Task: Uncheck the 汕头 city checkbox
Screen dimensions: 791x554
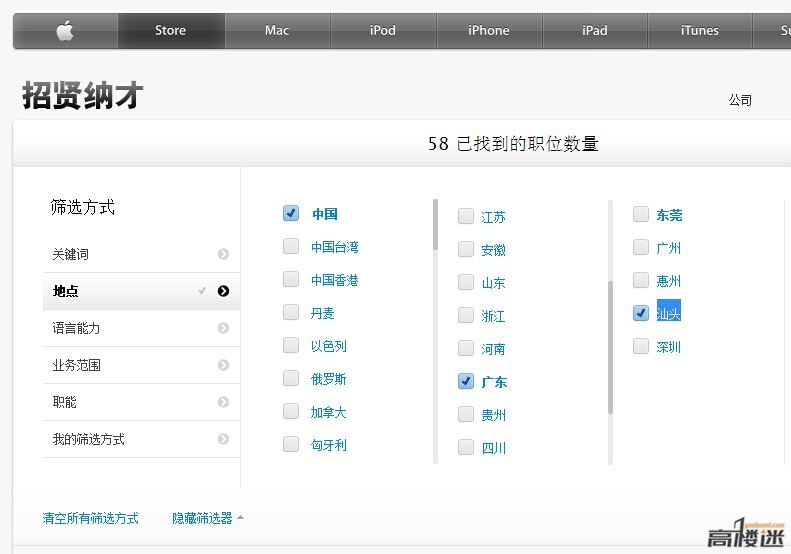Action: [x=641, y=313]
